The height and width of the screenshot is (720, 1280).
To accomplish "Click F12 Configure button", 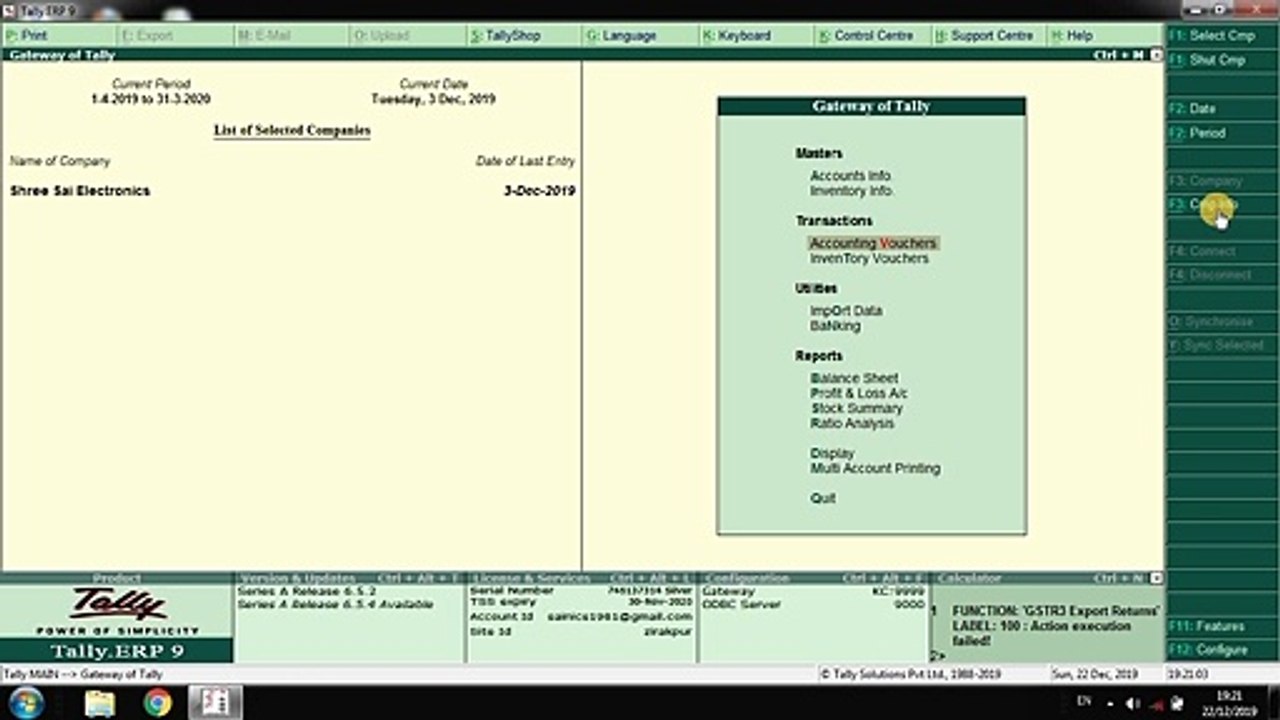I will (x=1222, y=650).
